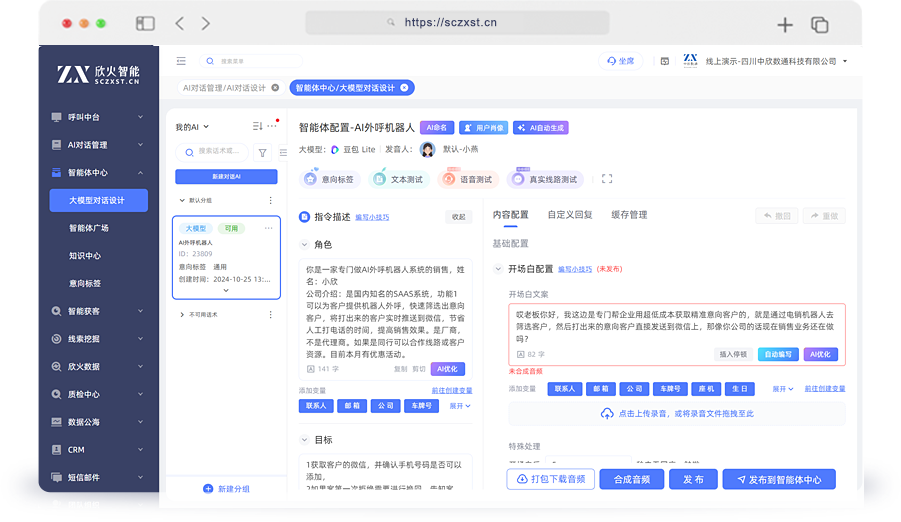This screenshot has height=522, width=901.
Task: Collapse the sidebar with the hamburger icon
Action: click(181, 61)
